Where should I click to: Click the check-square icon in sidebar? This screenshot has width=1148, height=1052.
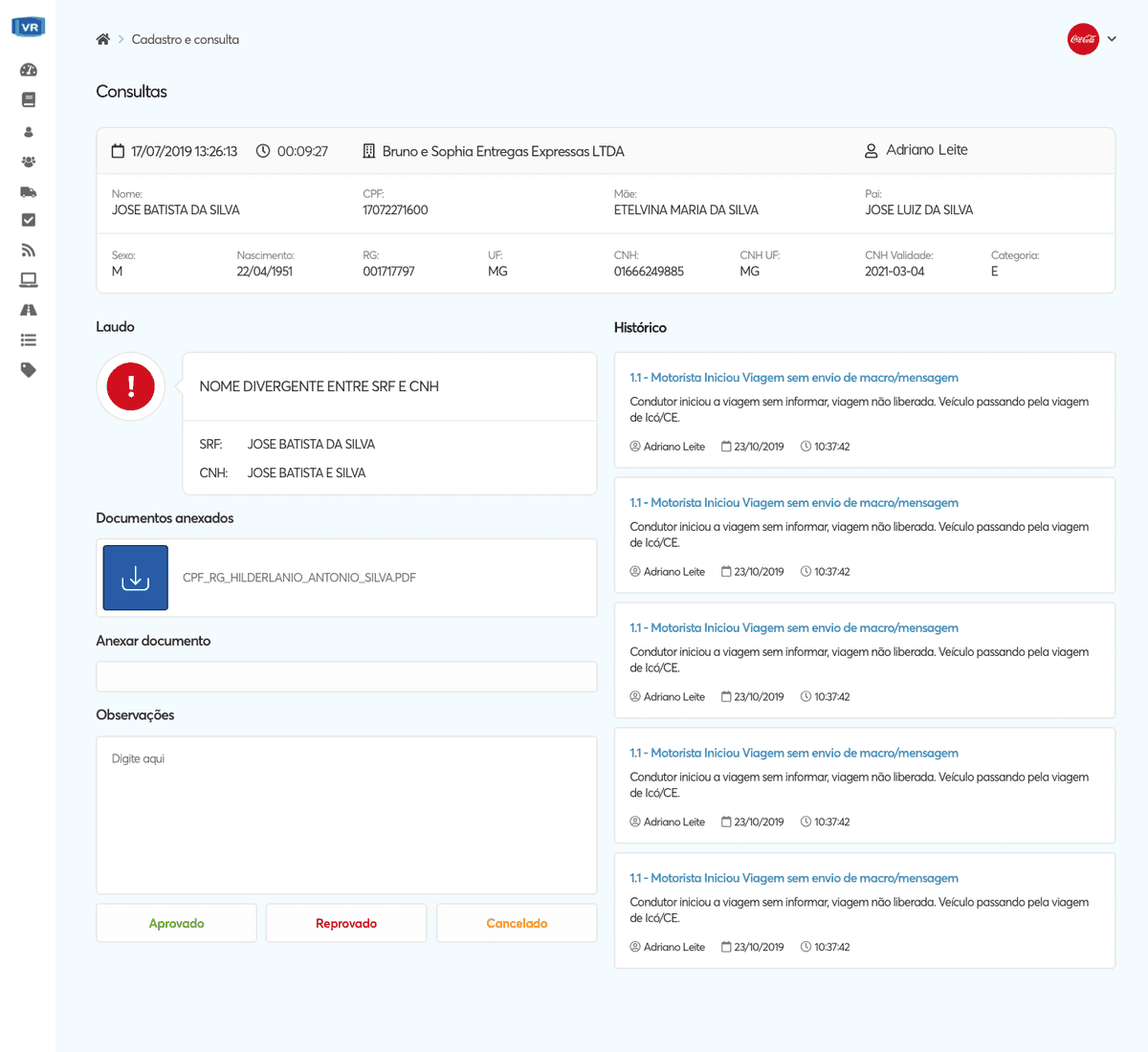point(28,220)
